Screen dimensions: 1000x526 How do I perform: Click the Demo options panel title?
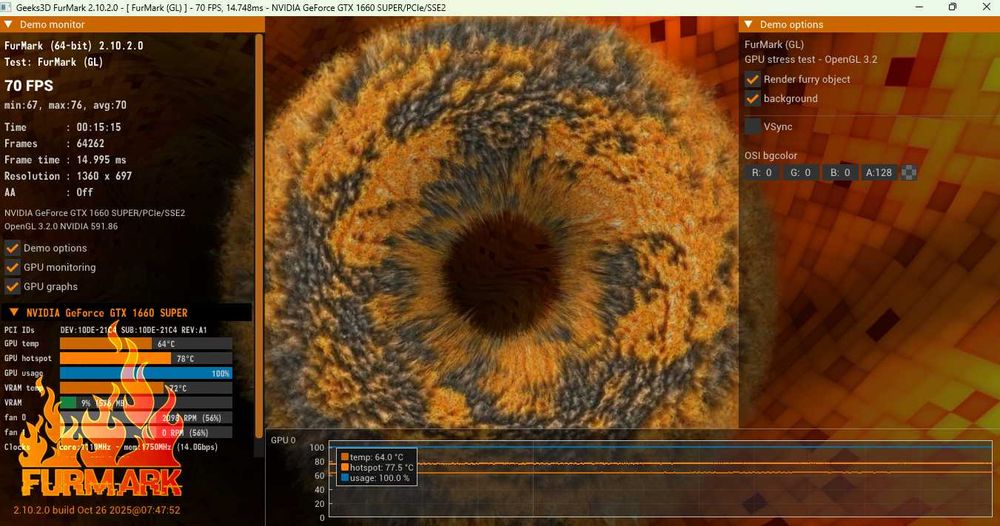click(x=791, y=24)
